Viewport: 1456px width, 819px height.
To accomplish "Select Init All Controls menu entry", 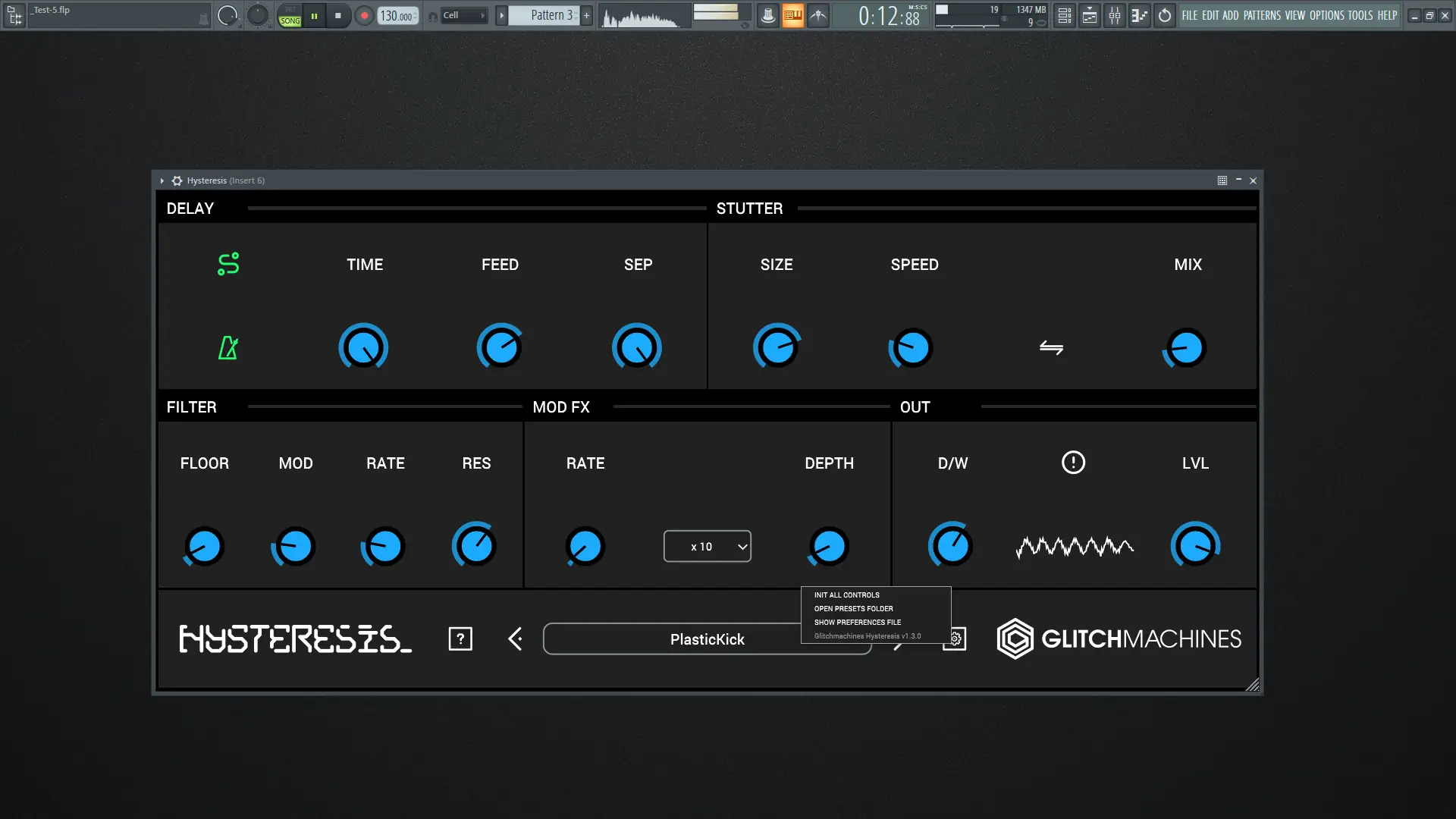I will [x=846, y=595].
